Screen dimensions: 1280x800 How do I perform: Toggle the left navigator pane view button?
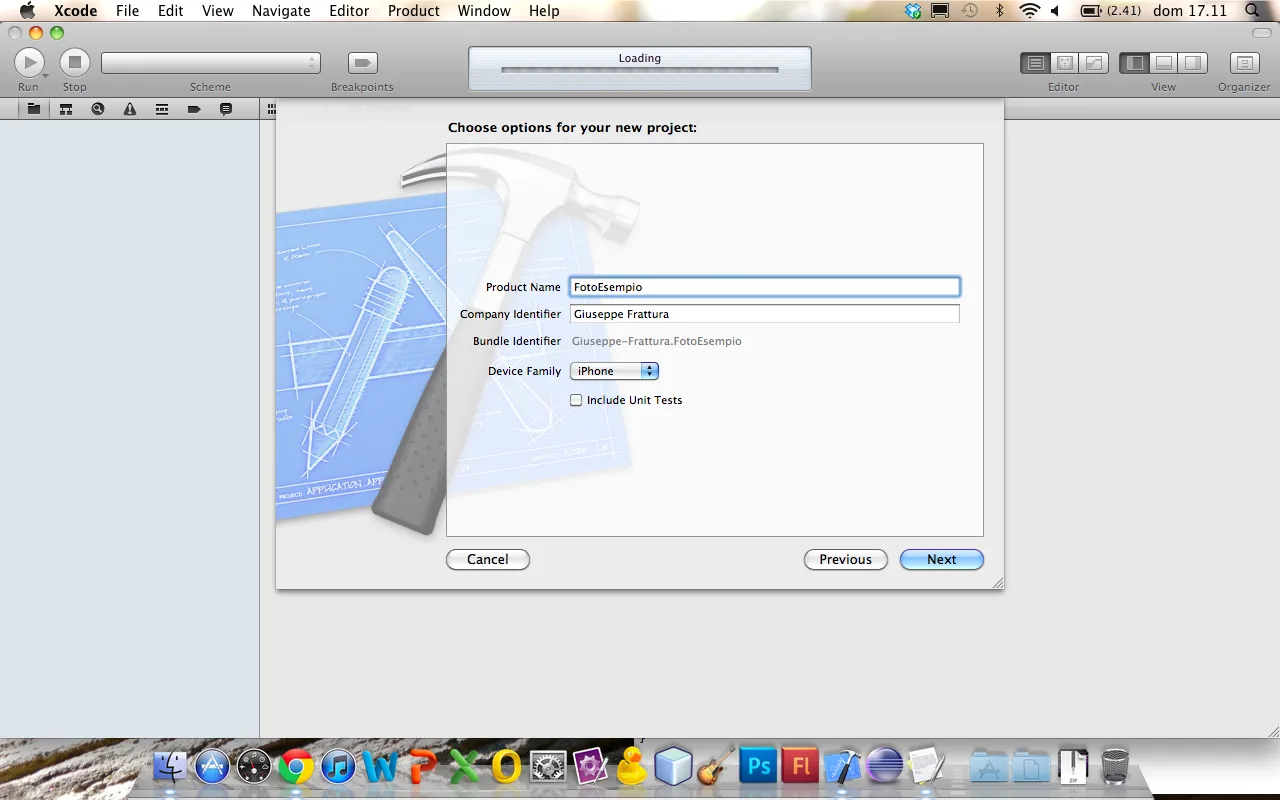1134,63
